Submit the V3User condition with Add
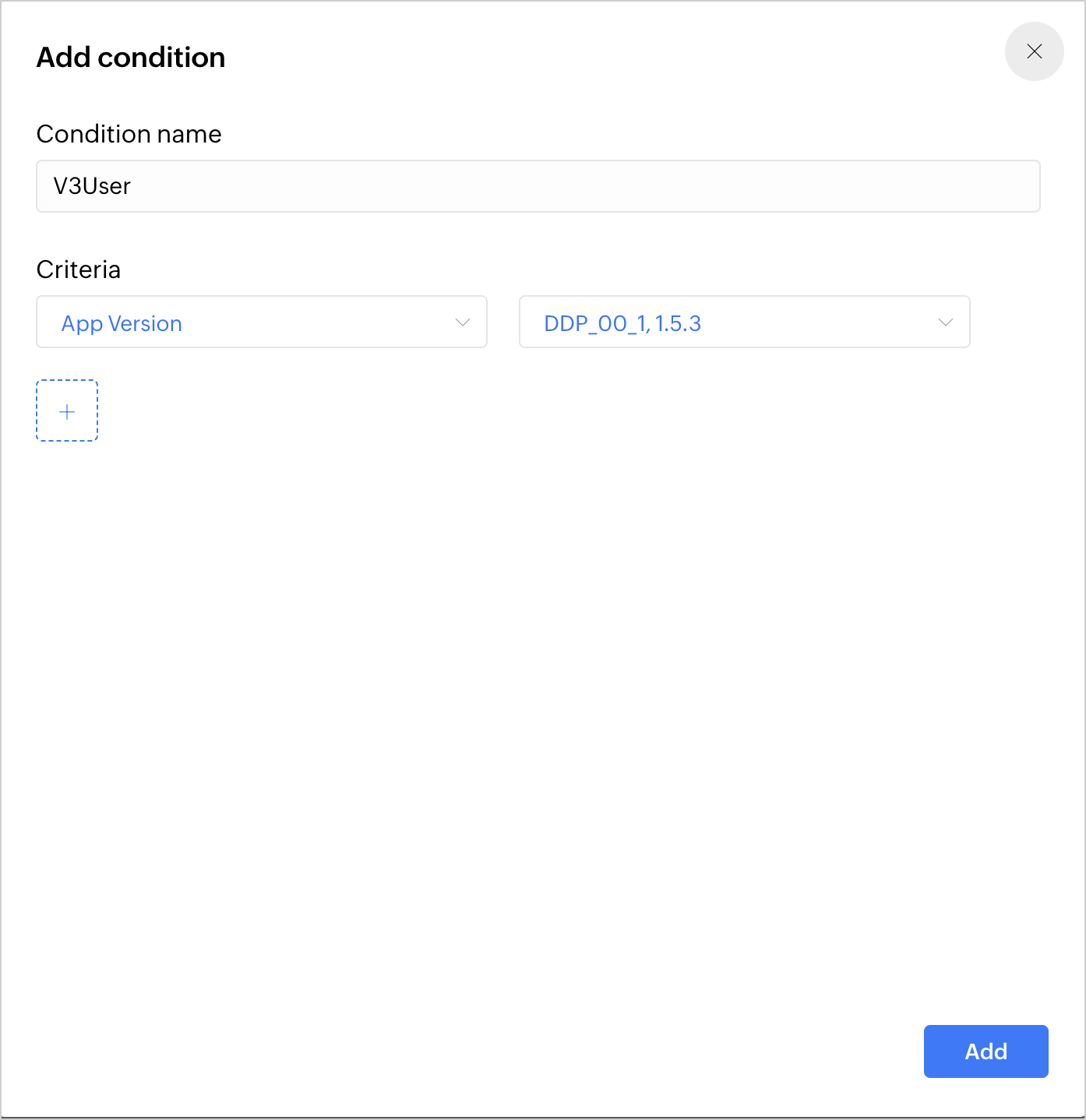This screenshot has width=1086, height=1120. click(986, 1051)
